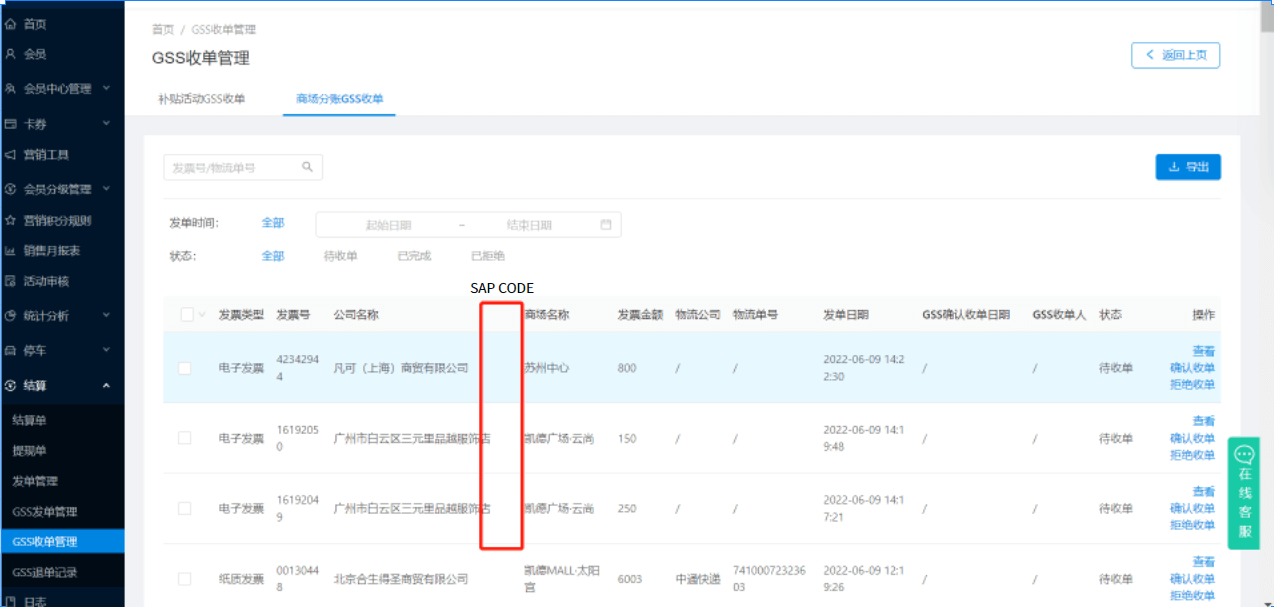This screenshot has height=607, width=1274.
Task: Open the selection dropdown arrow beside the header checkbox
Action: [202, 315]
